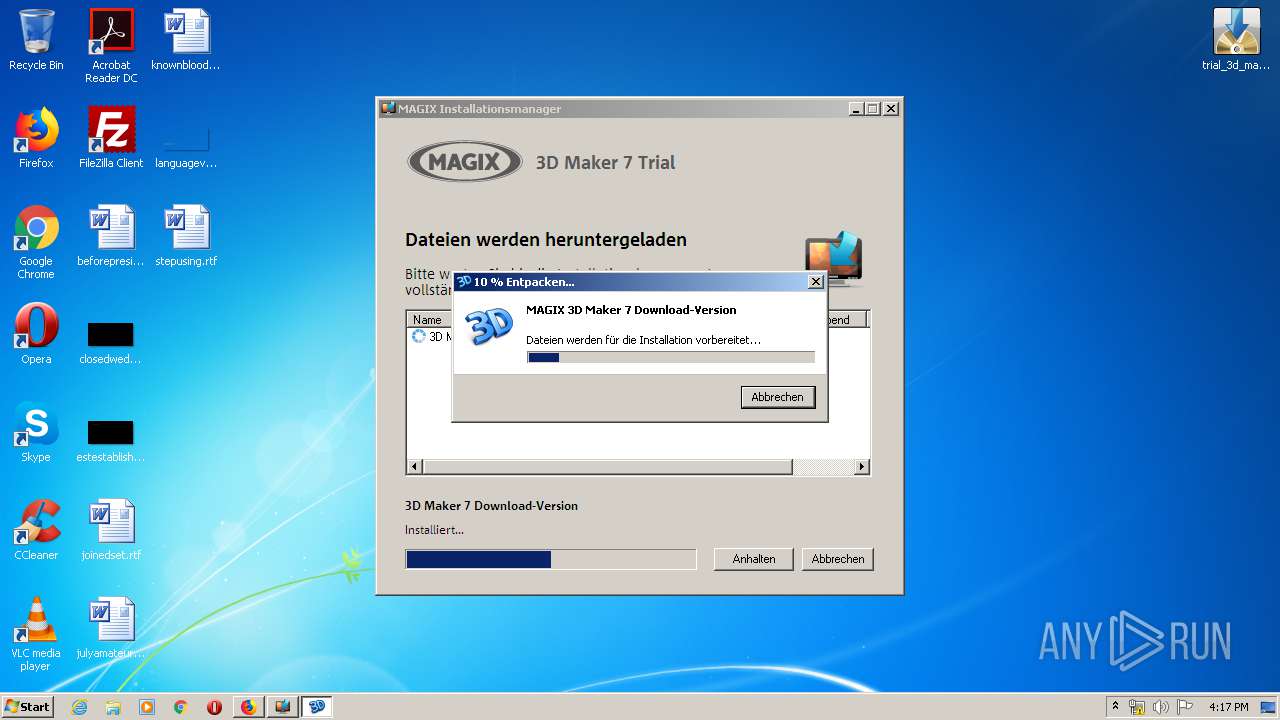Click the download monitor icon
The width and height of the screenshot is (1280, 720).
pos(834,258)
